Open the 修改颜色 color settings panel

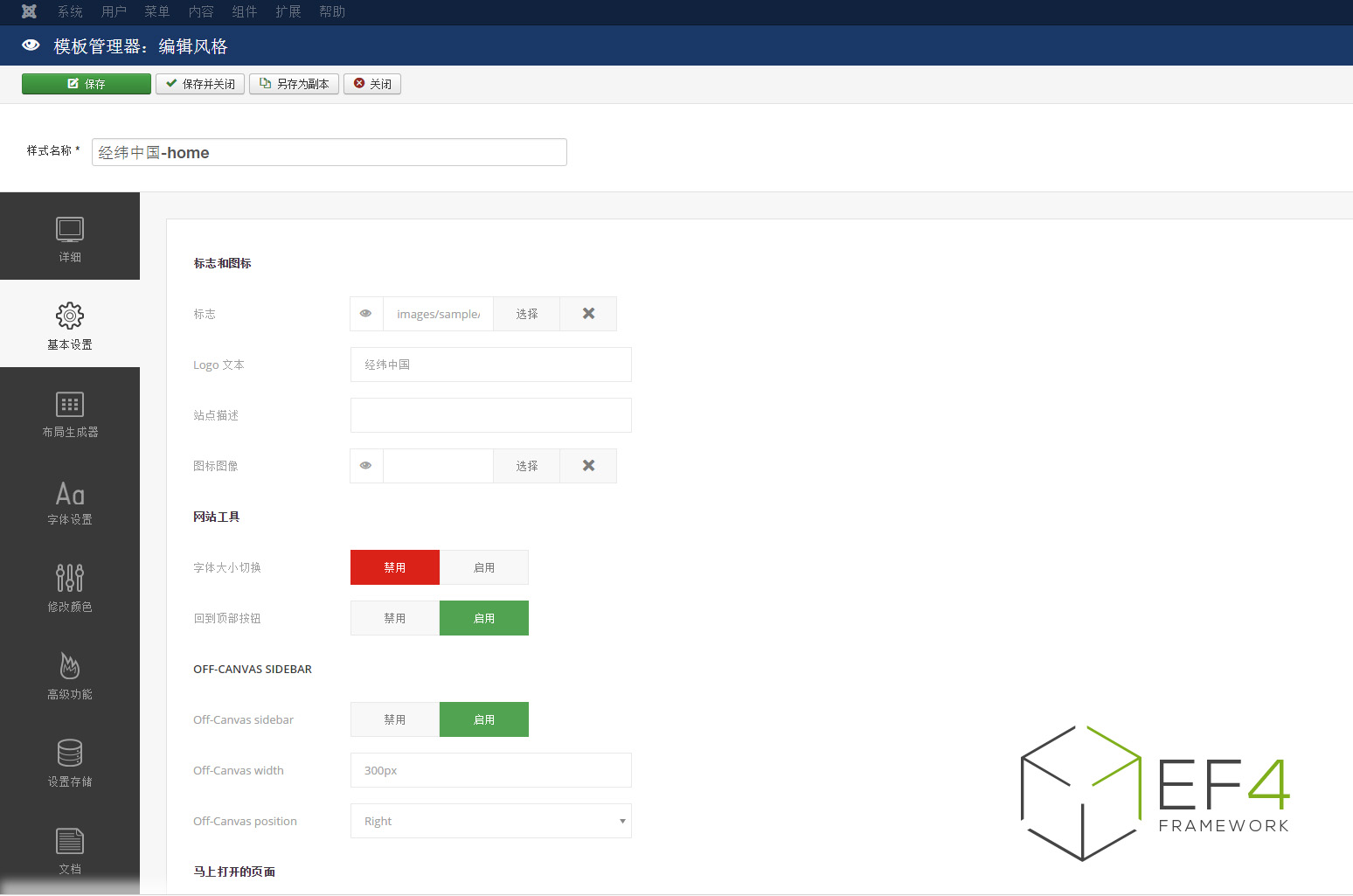[x=70, y=587]
